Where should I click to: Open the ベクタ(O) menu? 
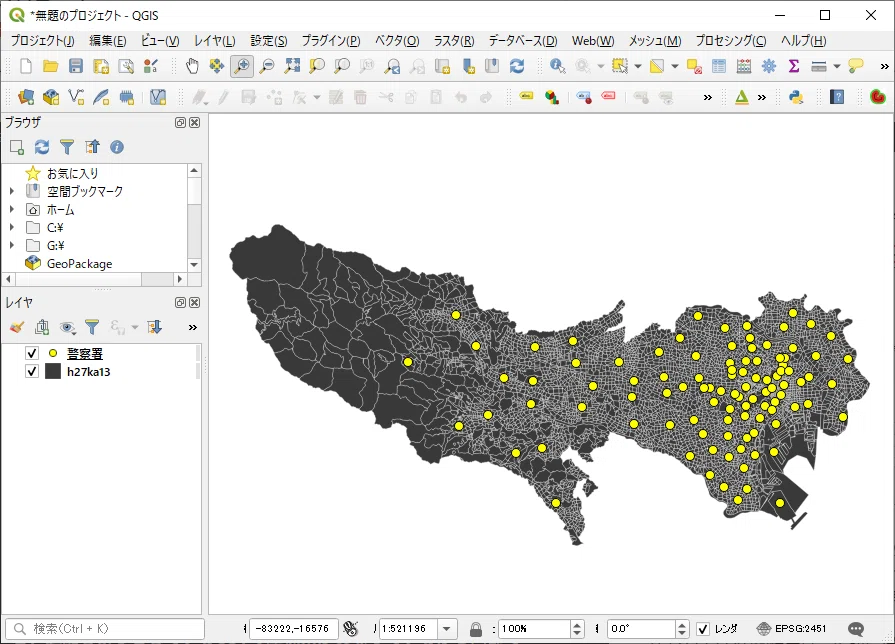point(397,41)
